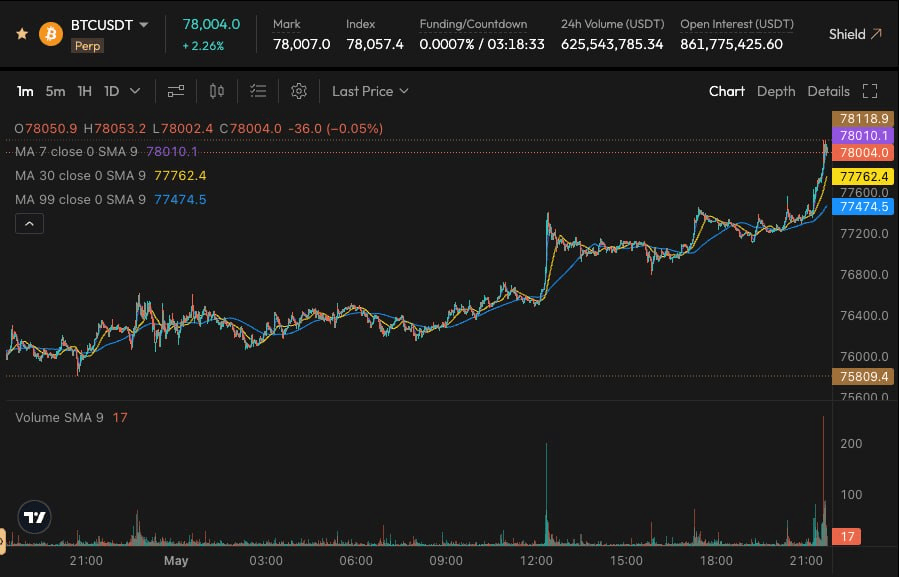This screenshot has height=577, width=899.
Task: Click the Perp contract tag
Action: [87, 46]
